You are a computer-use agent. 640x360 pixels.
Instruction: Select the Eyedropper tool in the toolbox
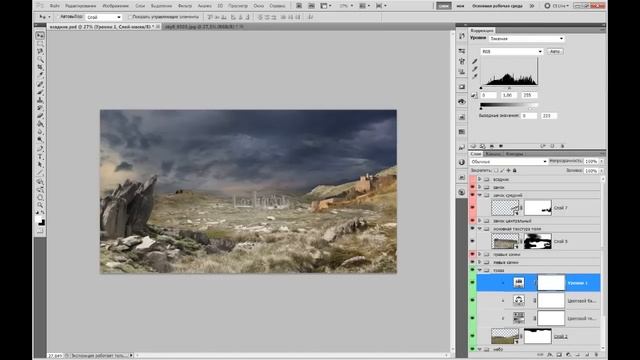[40, 76]
